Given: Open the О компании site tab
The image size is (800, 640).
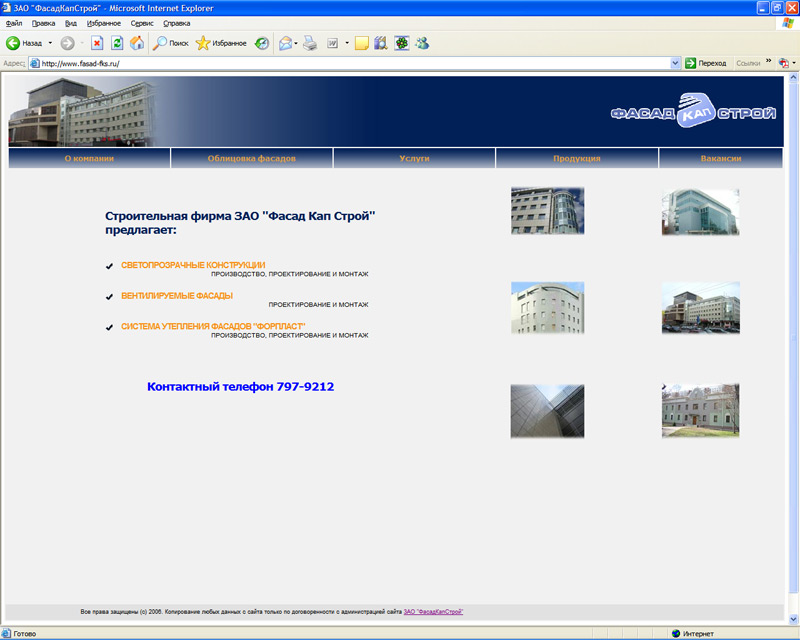Looking at the screenshot, I should (x=89, y=158).
